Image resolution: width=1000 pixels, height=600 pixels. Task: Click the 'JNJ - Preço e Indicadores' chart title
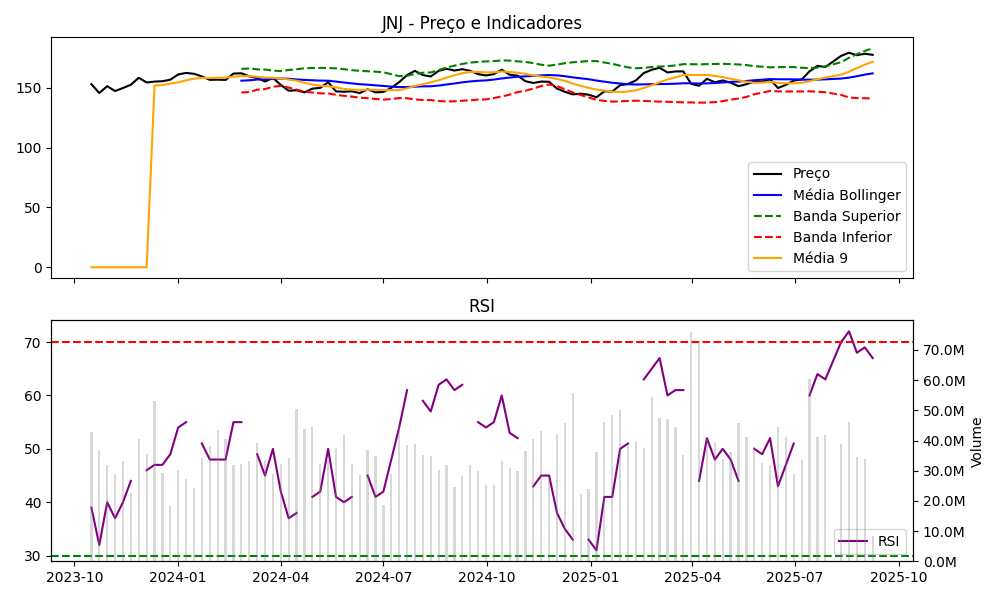[481, 23]
